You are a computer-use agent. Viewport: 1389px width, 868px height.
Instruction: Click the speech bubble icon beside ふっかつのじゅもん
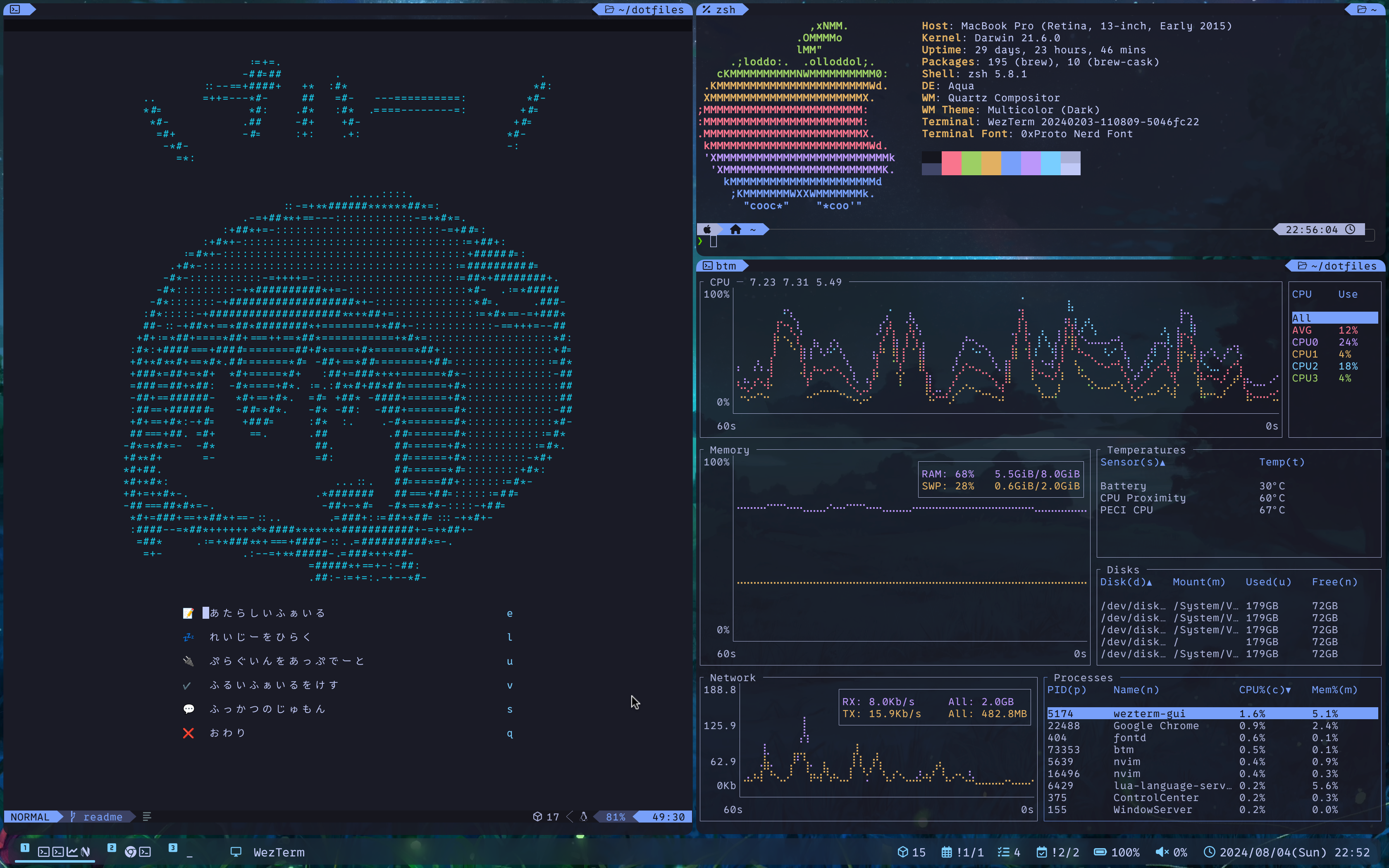pos(188,709)
